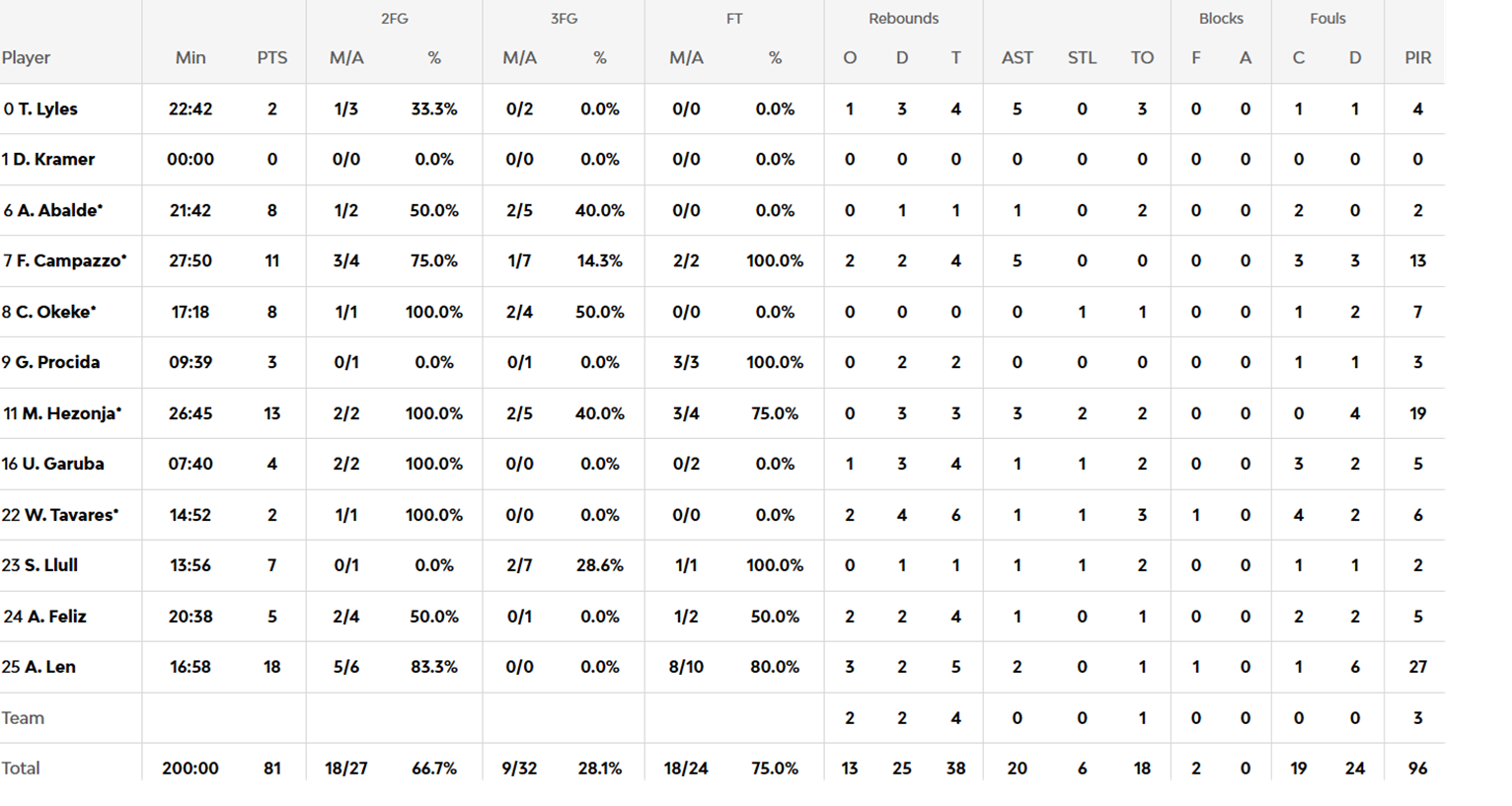Sort by the PTS column header
Viewport: 1512px width, 806px height.
272,58
